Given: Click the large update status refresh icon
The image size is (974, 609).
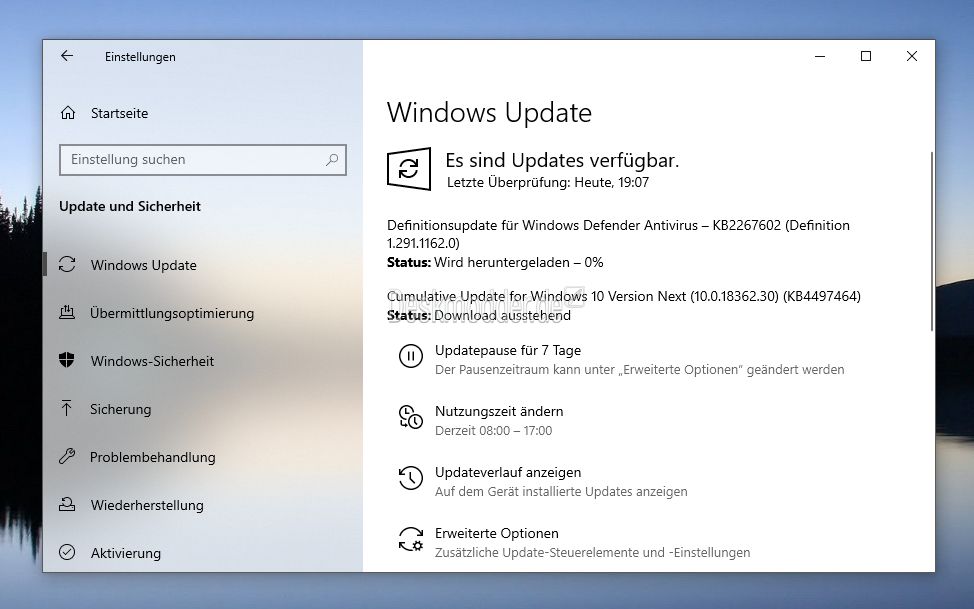Looking at the screenshot, I should coord(409,169).
